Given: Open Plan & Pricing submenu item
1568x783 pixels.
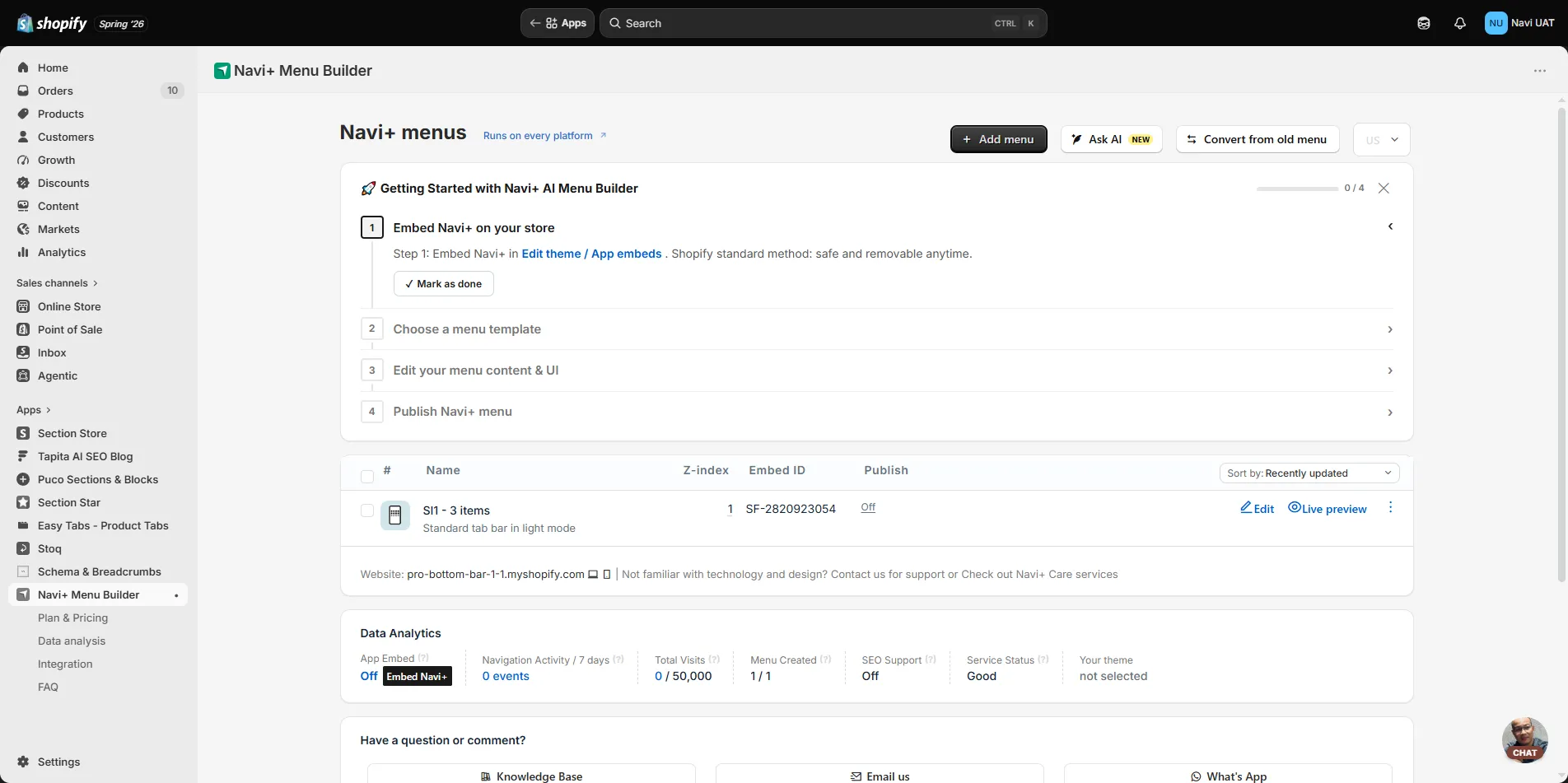Looking at the screenshot, I should coord(72,618).
